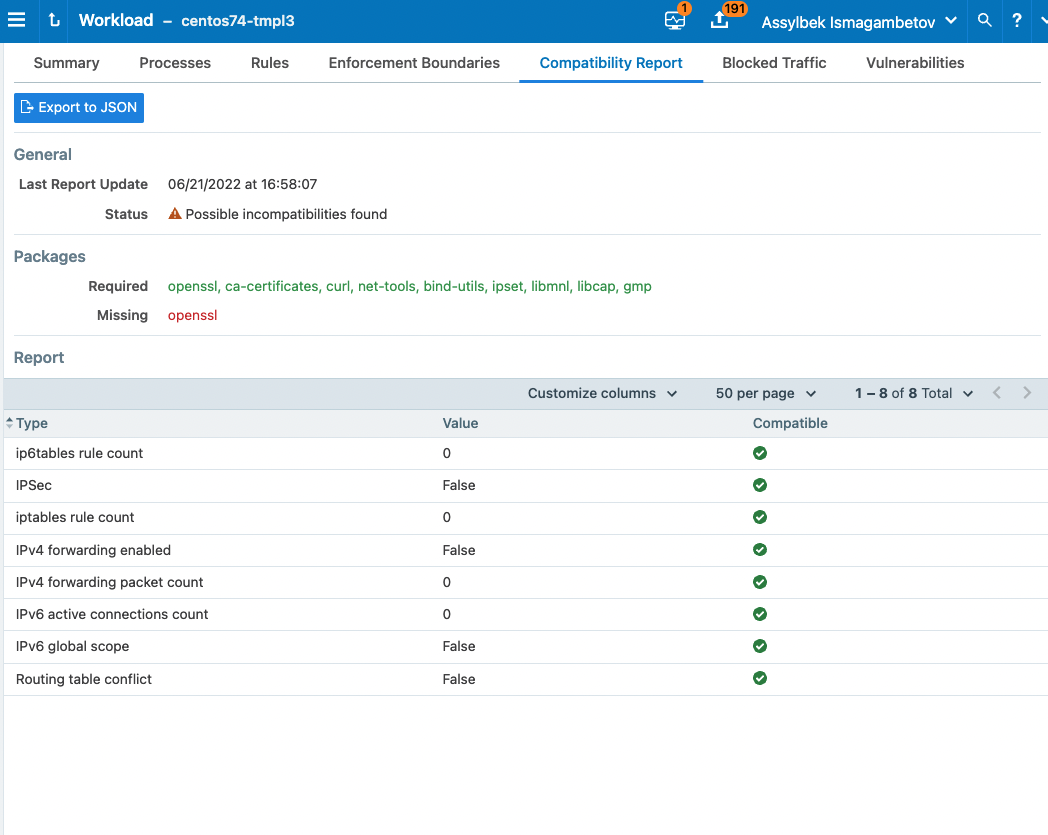The height and width of the screenshot is (835, 1048).
Task: Open the Vulnerabilities tab
Action: pyautogui.click(x=914, y=62)
